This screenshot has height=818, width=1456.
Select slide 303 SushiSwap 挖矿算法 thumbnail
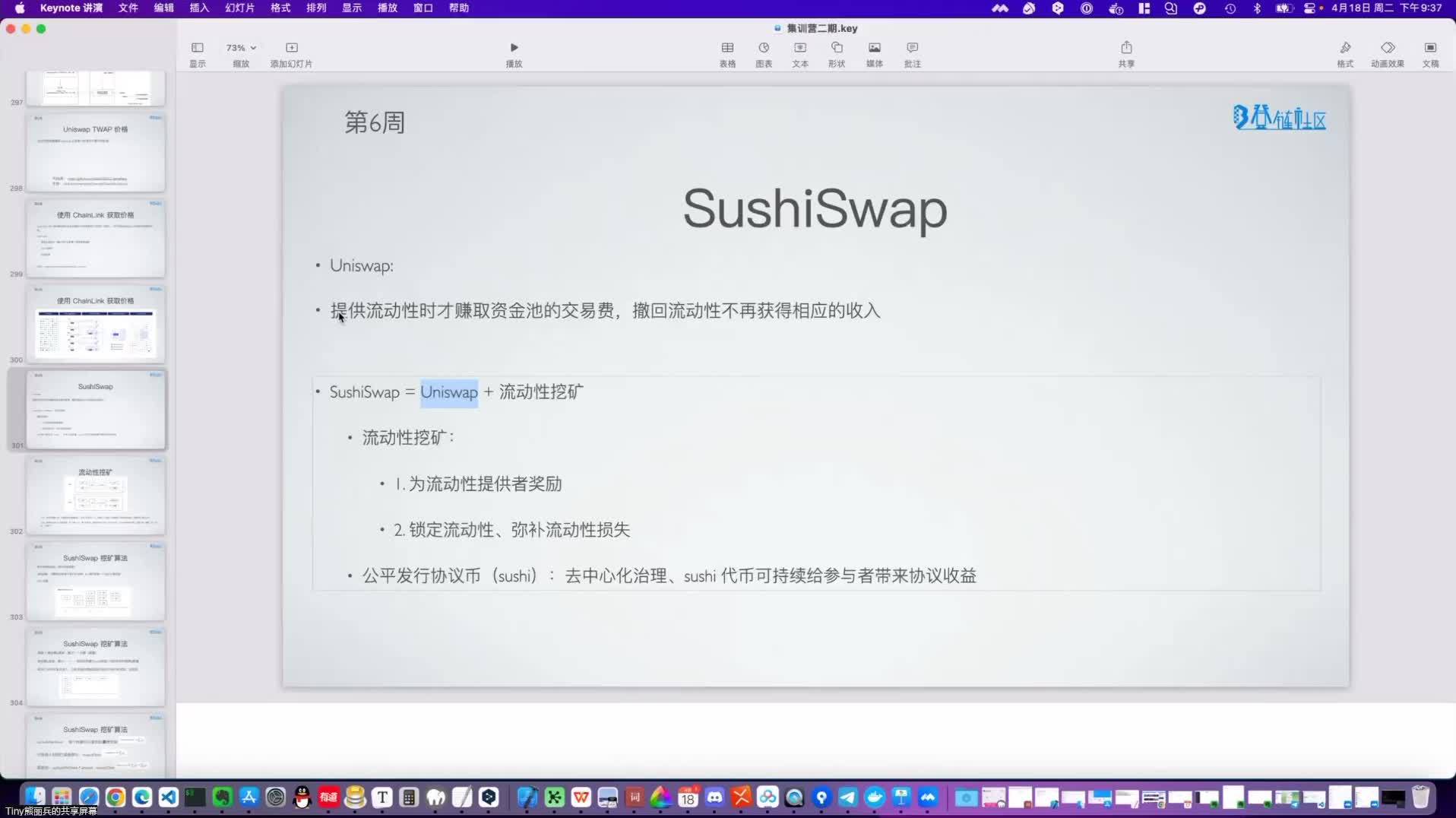(96, 582)
